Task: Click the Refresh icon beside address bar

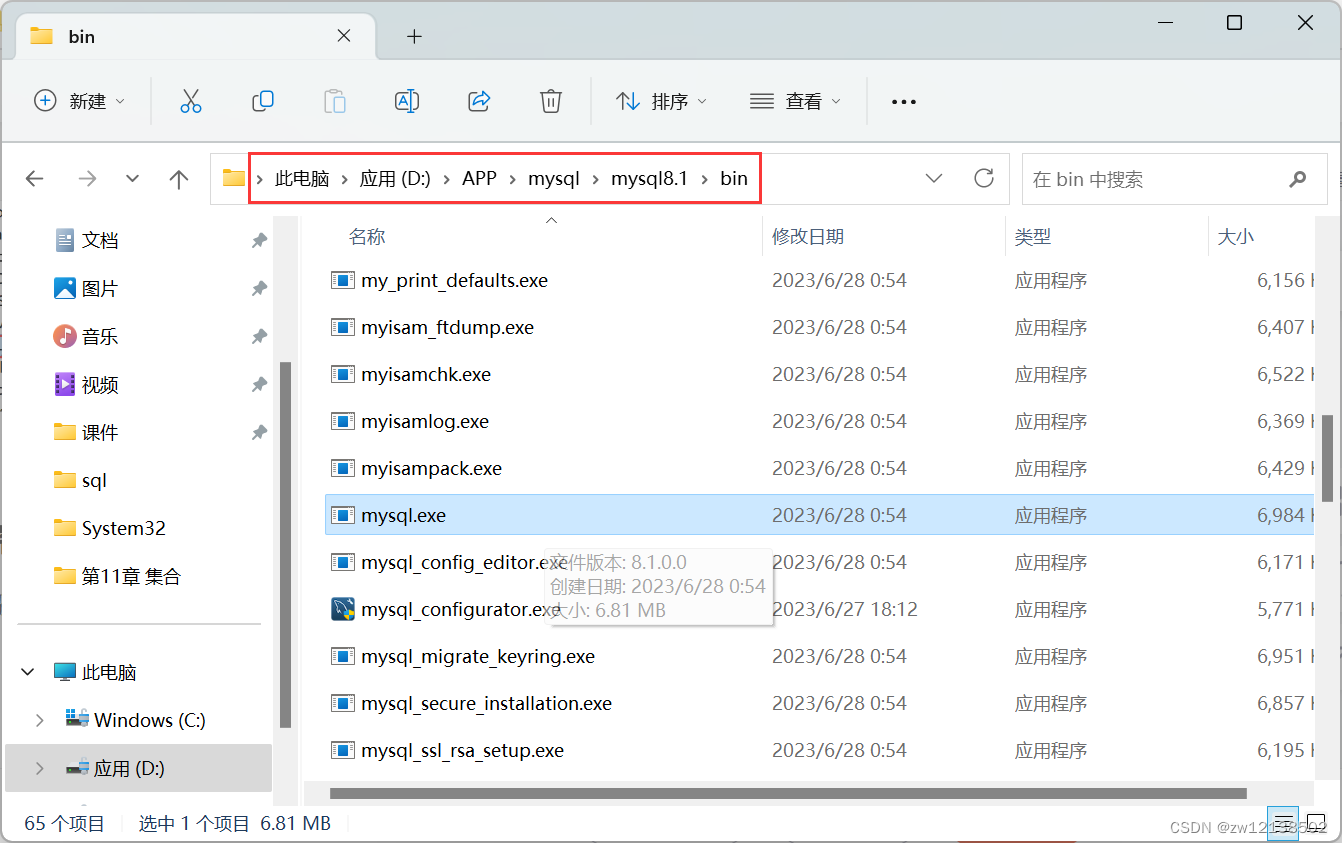Action: 984,178
